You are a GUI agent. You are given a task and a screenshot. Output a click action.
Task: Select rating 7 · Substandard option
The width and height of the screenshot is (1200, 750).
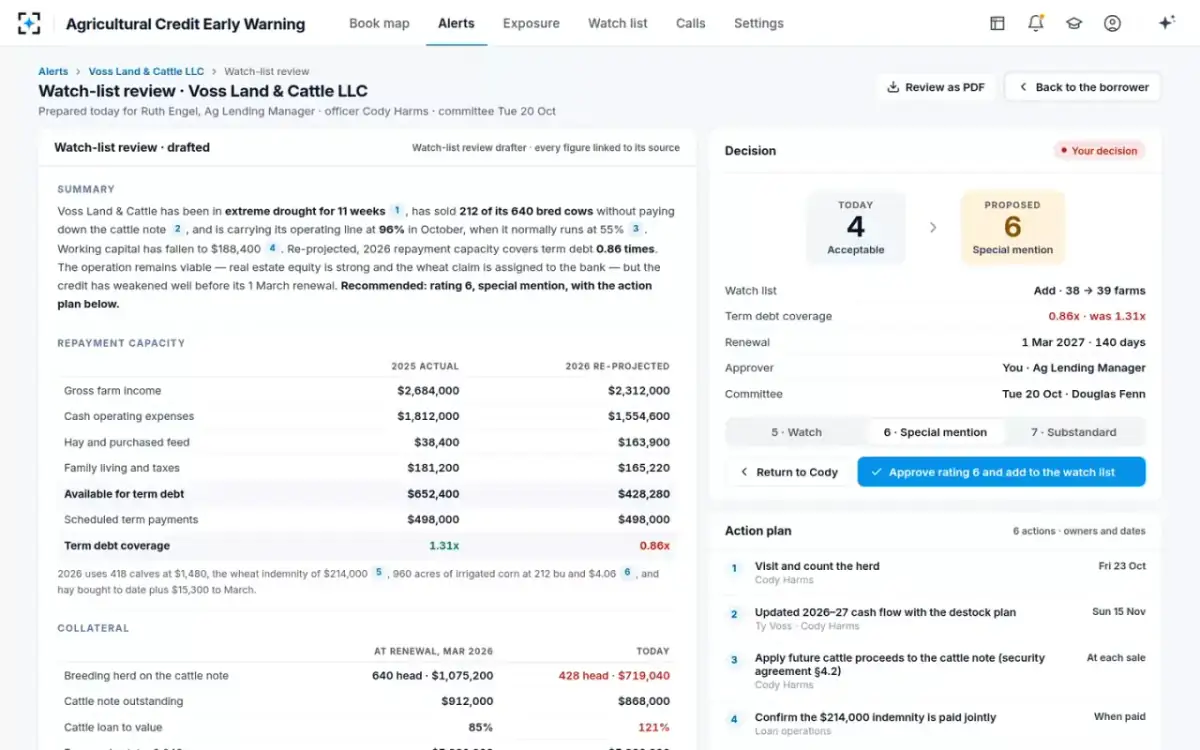1074,432
